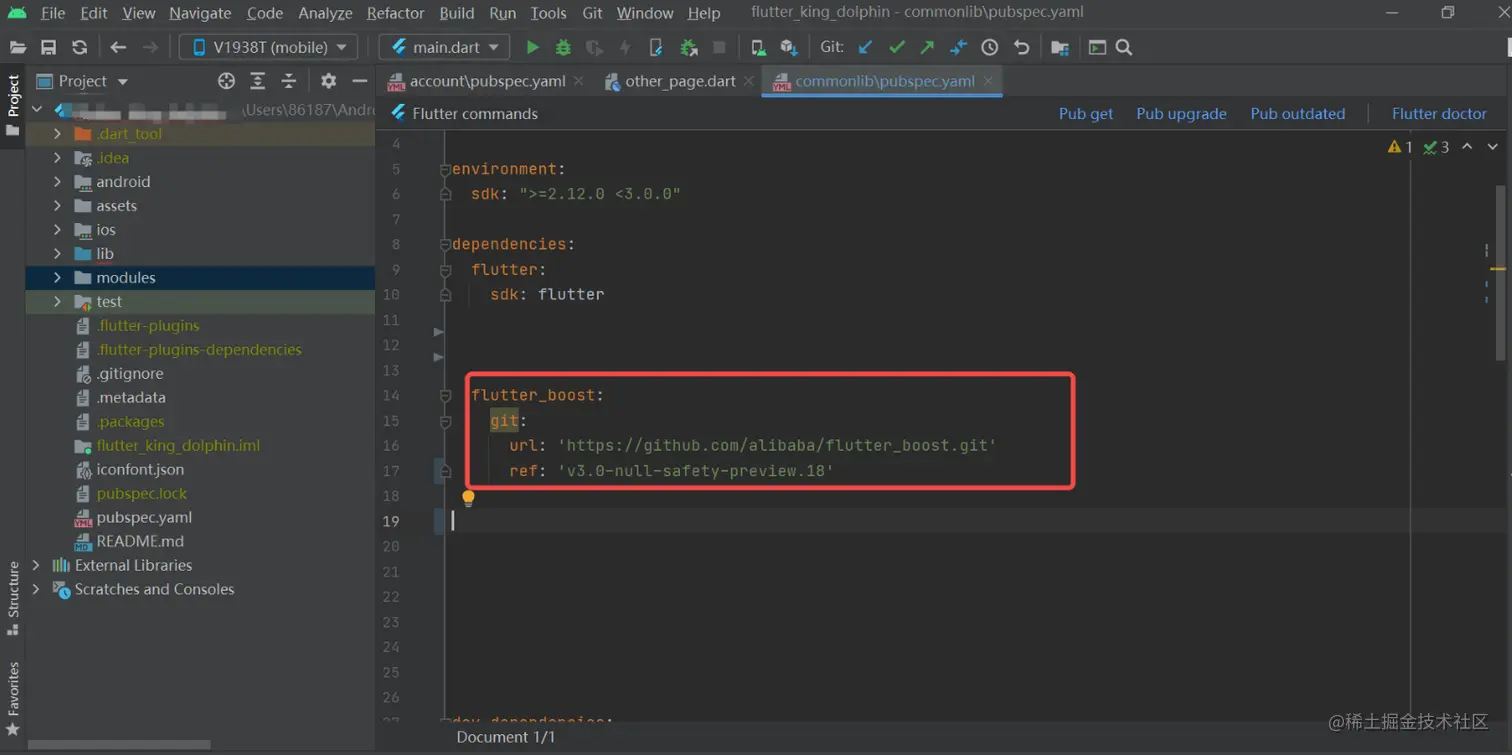Place cursor on the git url line
The image size is (1512, 755).
(x=752, y=446)
